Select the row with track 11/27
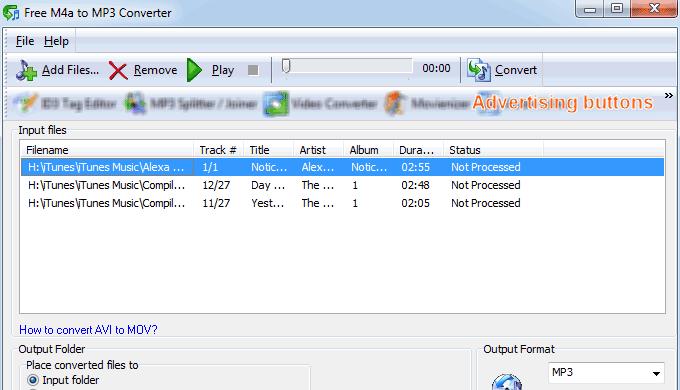Screen dimensions: 680x390 tap(343, 203)
